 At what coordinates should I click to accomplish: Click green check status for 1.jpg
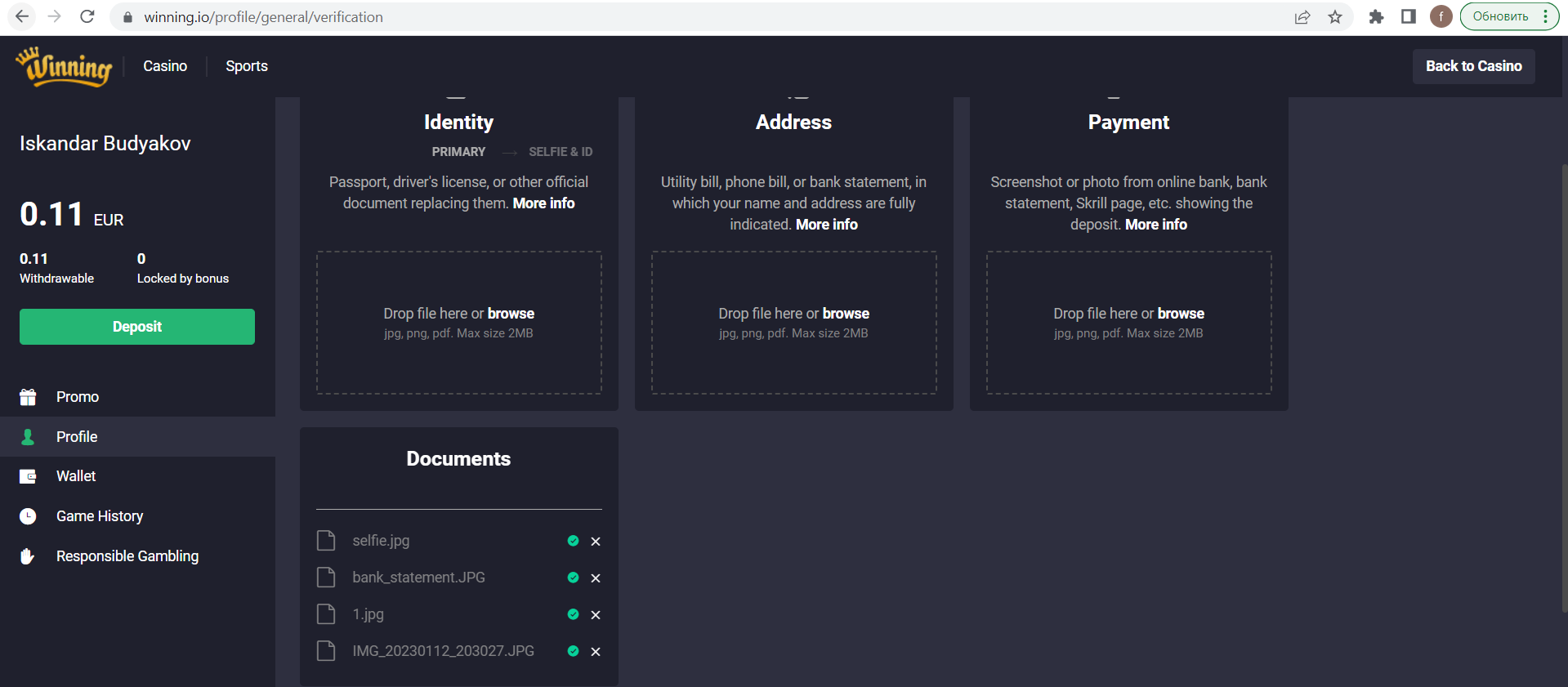[x=573, y=614]
